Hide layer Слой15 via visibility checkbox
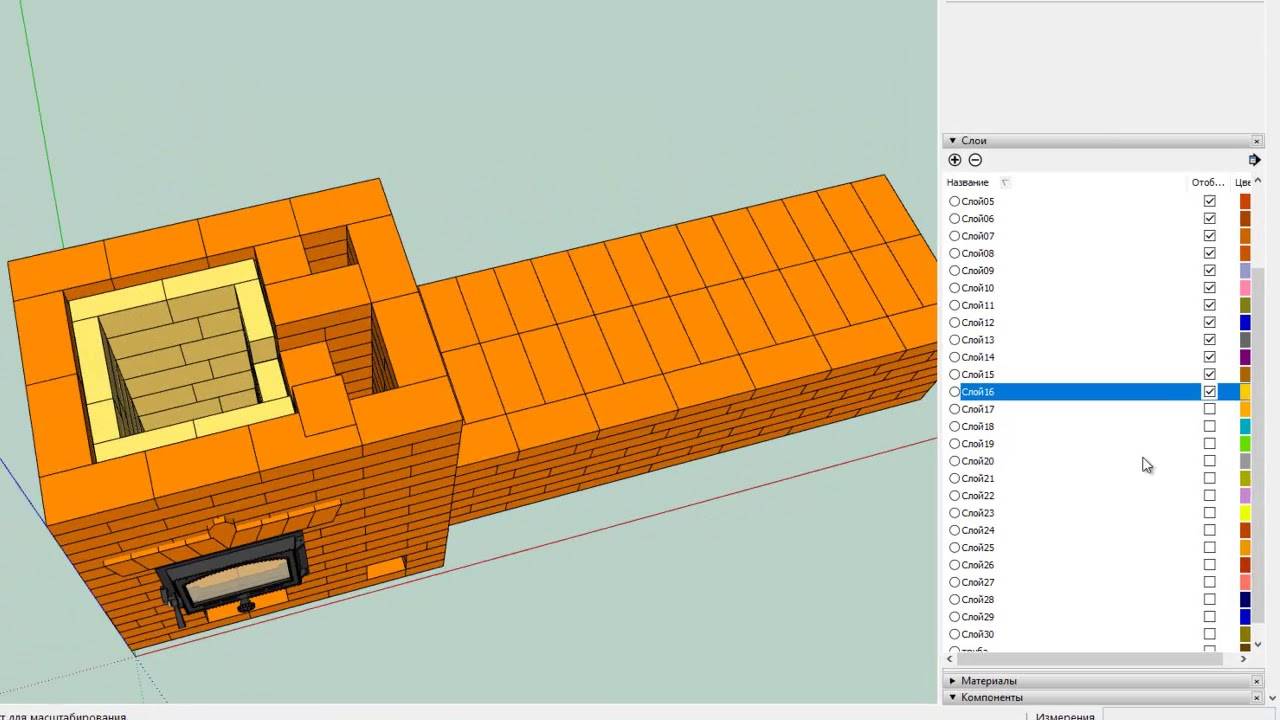 [1209, 374]
